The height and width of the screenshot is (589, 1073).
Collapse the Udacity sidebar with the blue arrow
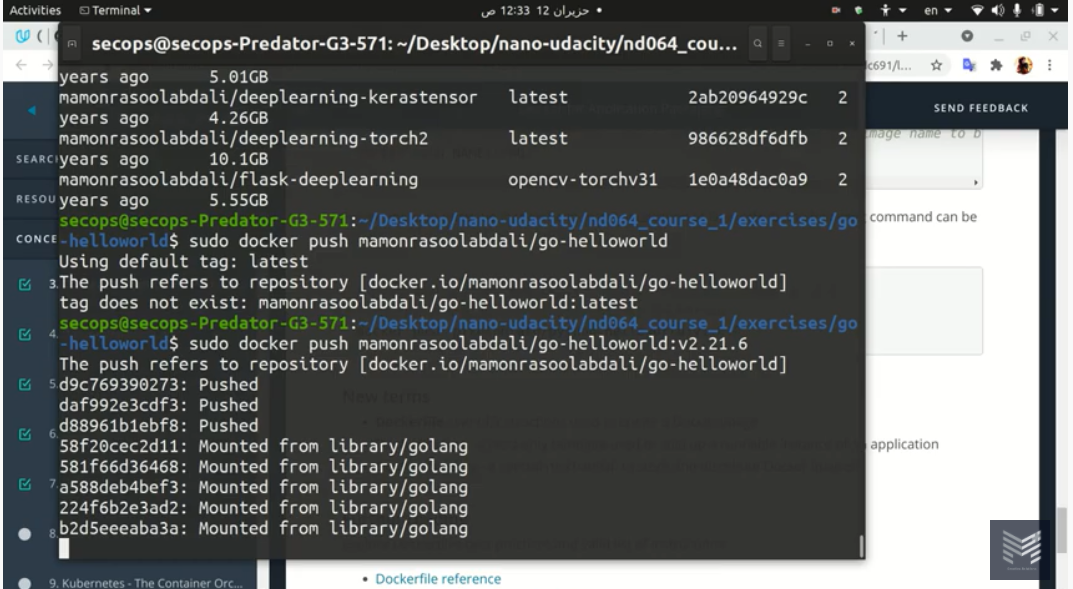(x=31, y=110)
